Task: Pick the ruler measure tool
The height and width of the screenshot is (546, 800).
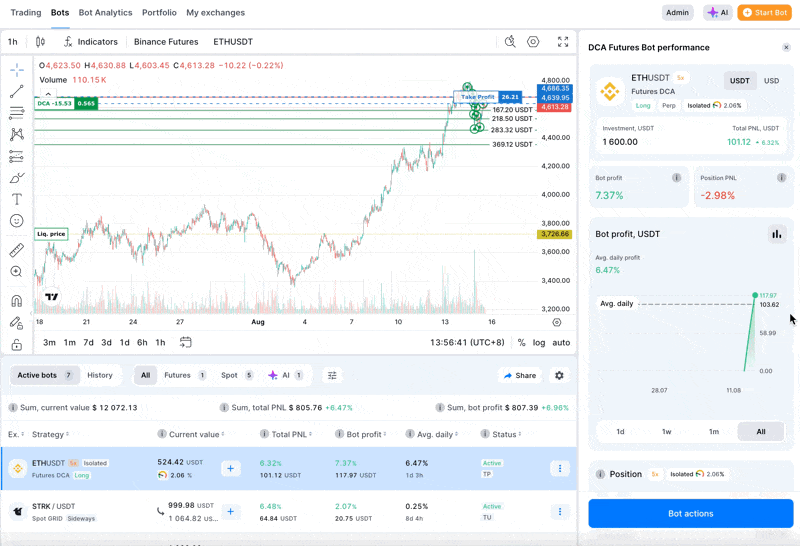Action: point(17,250)
